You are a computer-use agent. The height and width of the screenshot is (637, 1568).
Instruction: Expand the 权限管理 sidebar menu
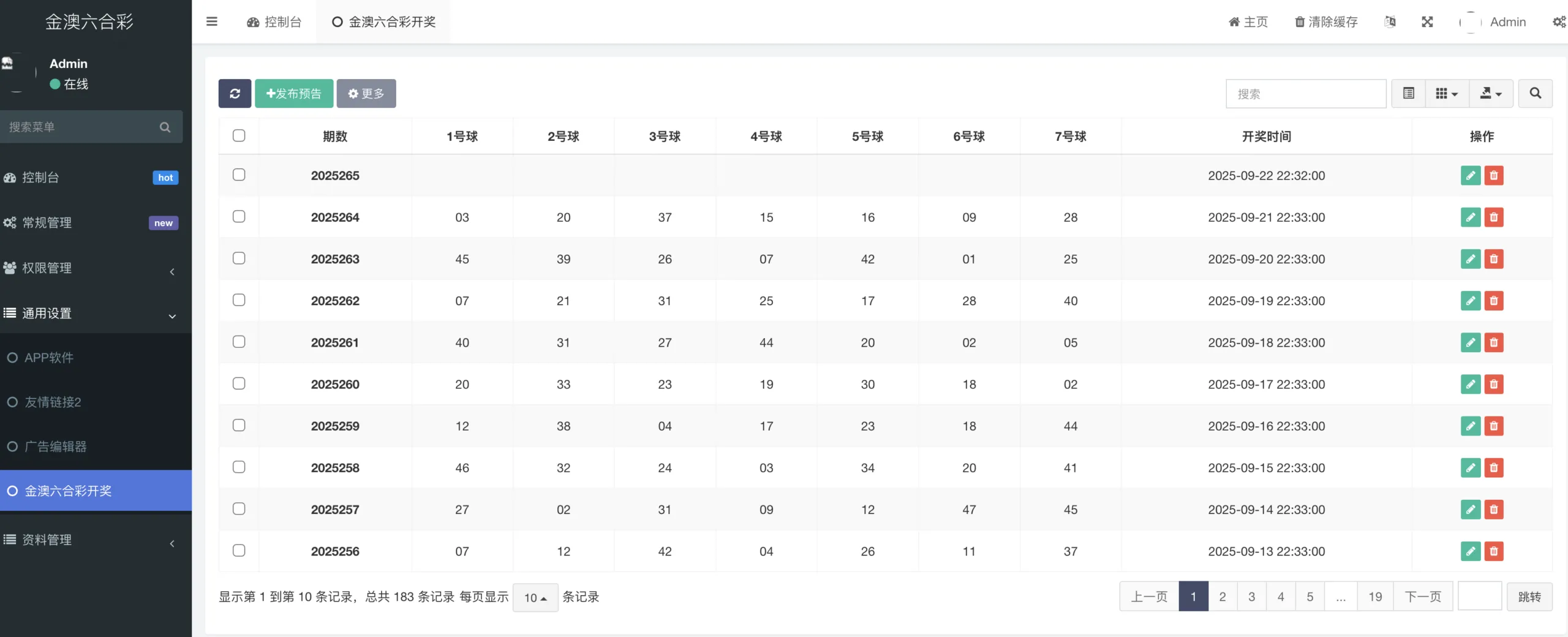point(96,268)
